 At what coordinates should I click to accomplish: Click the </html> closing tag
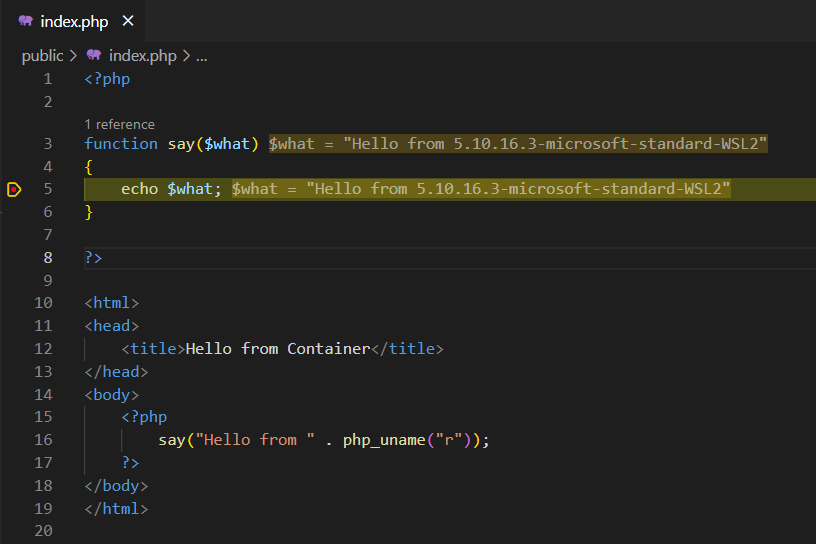(x=117, y=509)
